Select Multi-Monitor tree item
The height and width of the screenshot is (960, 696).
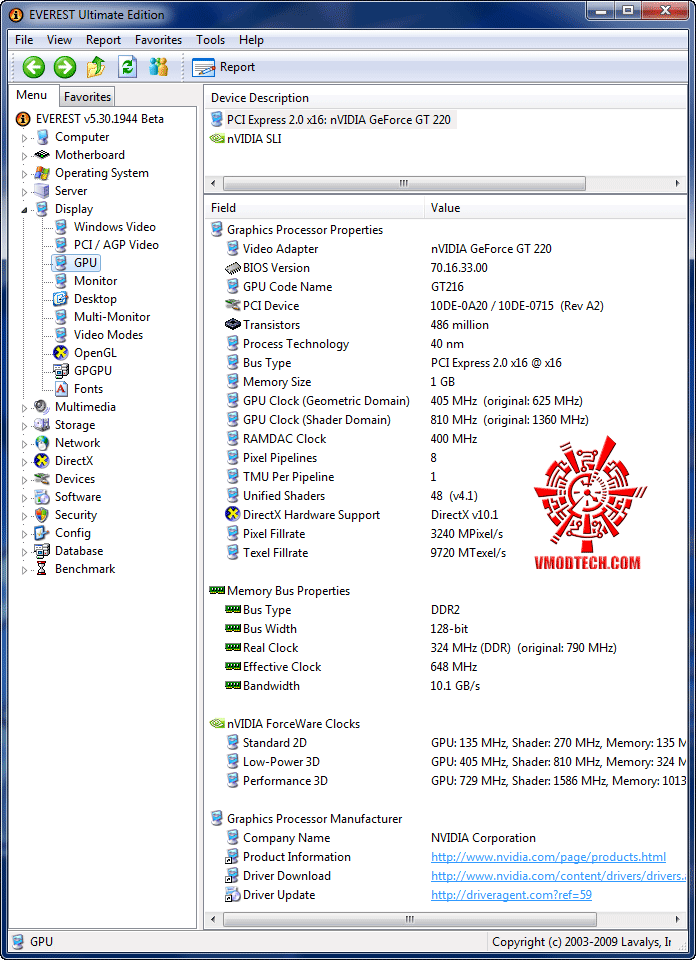112,317
